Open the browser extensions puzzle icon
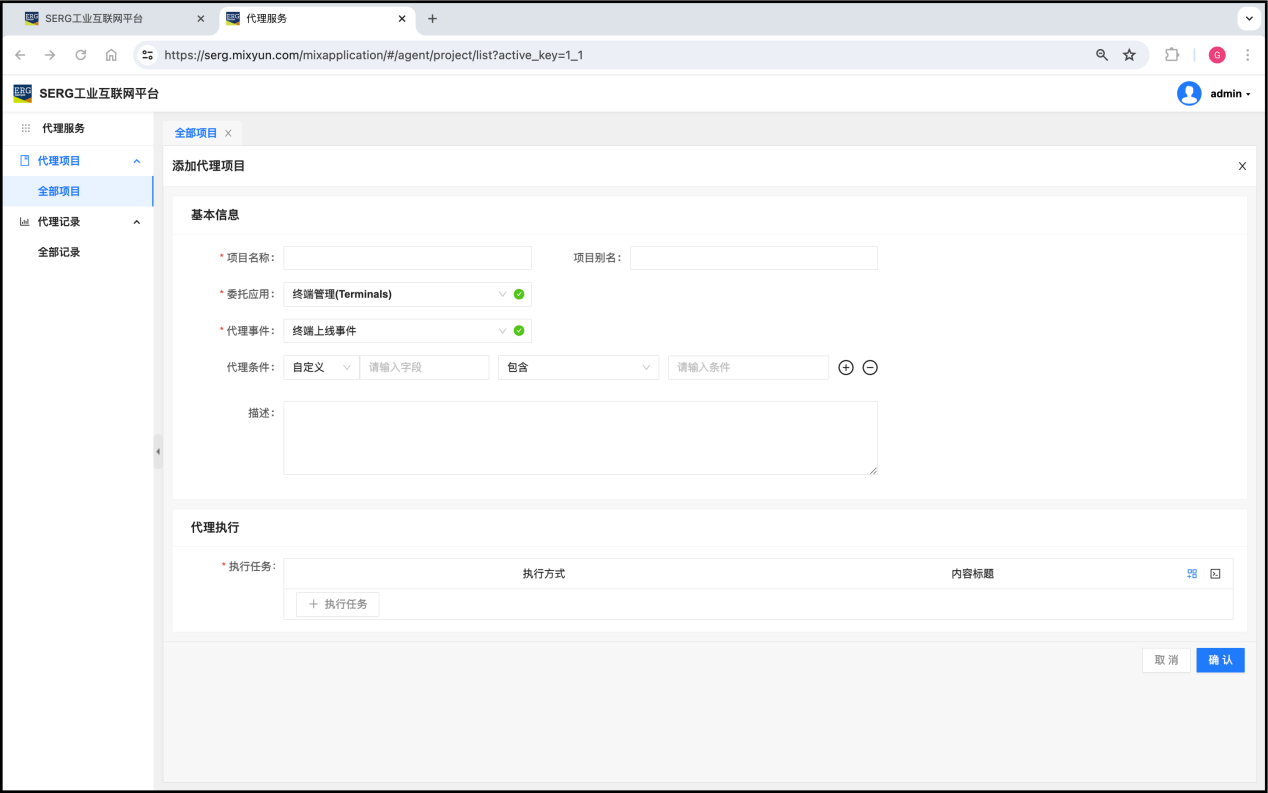 click(1172, 55)
